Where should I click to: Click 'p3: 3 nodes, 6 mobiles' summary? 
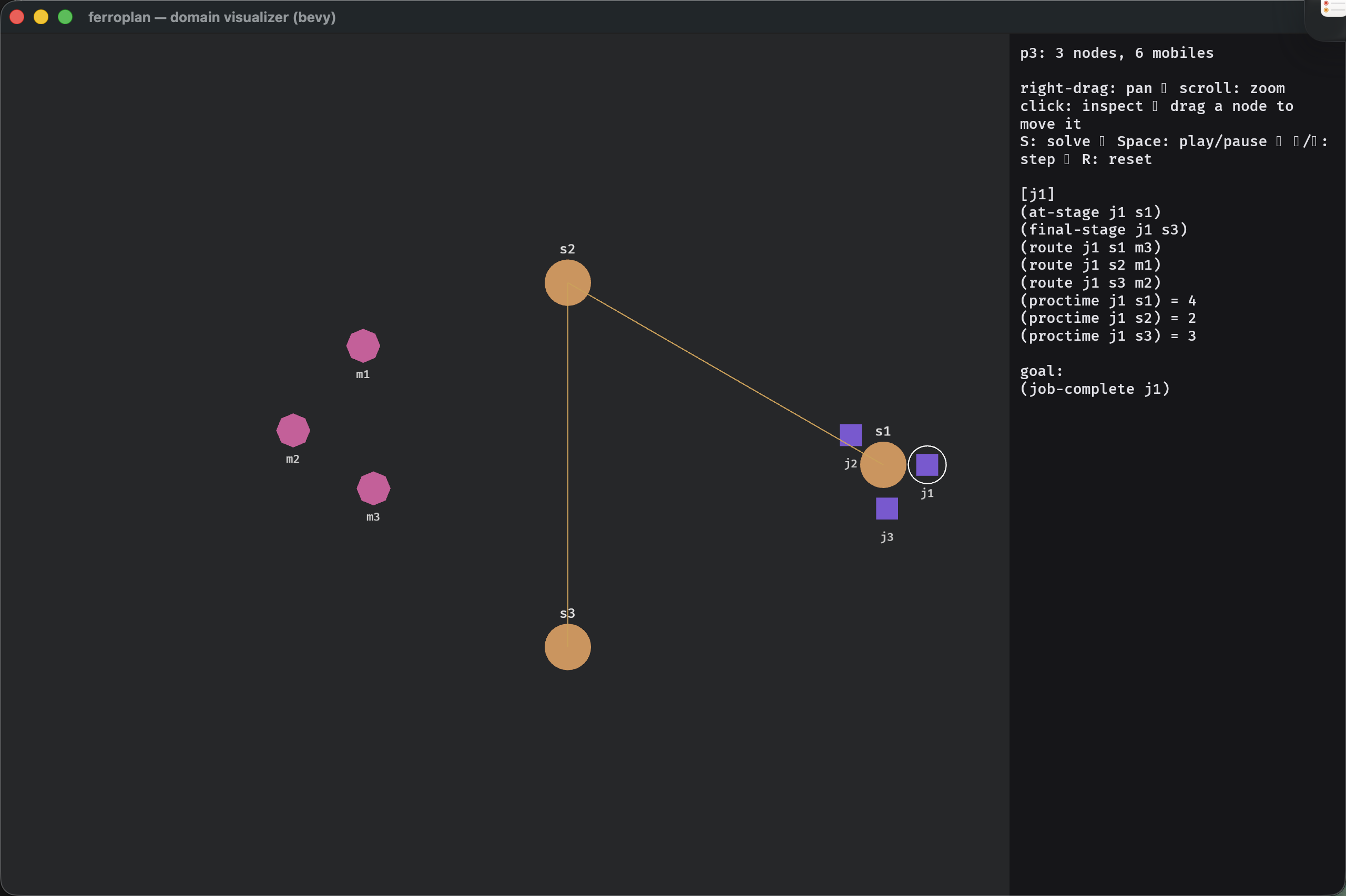[x=1117, y=53]
